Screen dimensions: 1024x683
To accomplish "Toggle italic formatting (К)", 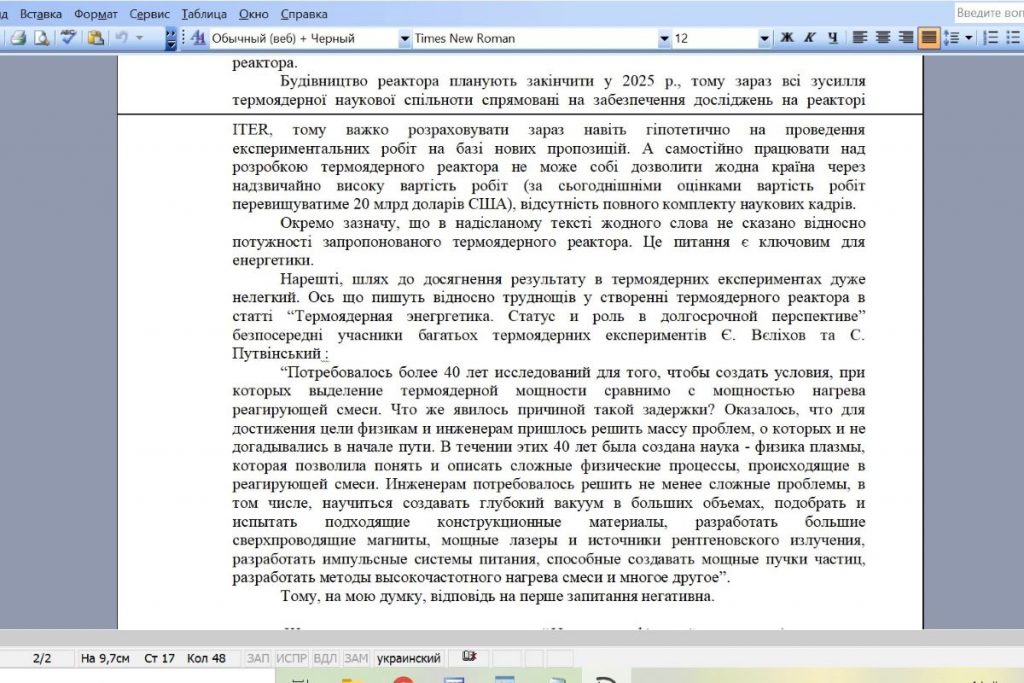I will pyautogui.click(x=810, y=38).
